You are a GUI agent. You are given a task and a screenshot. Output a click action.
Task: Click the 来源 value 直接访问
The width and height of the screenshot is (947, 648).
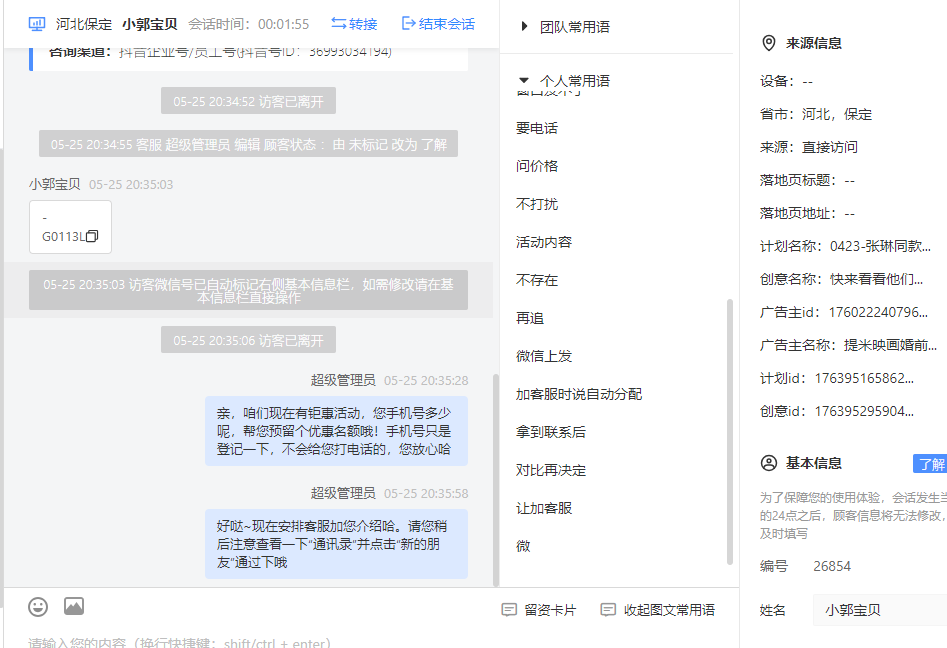(830, 147)
